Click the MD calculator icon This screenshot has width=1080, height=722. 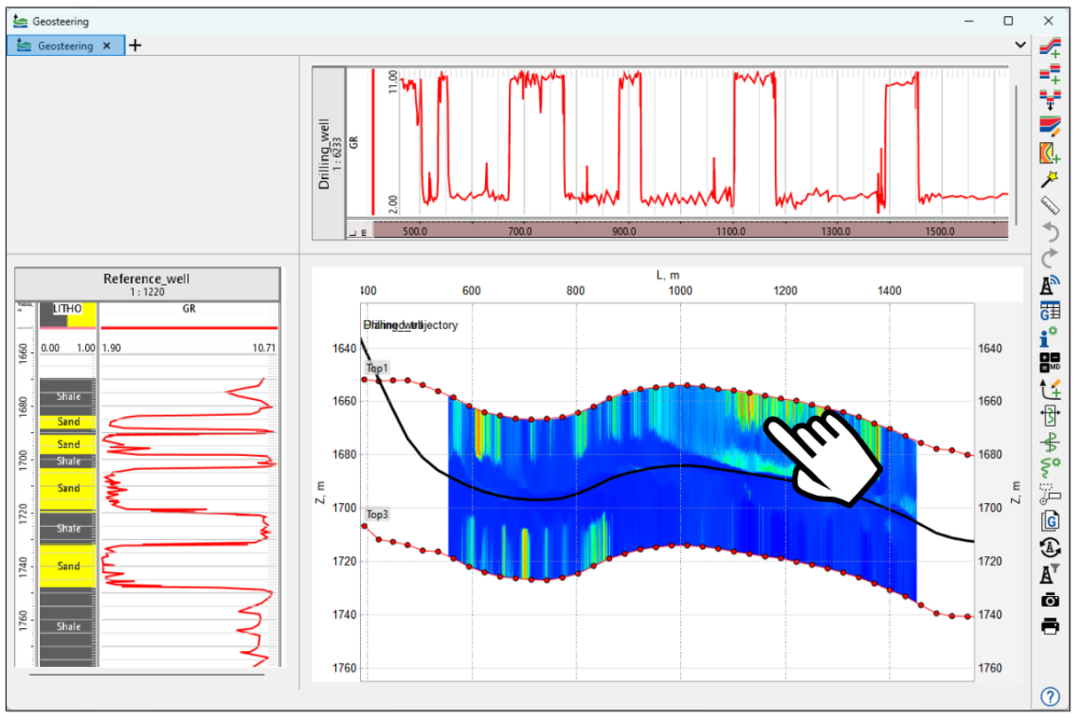1050,362
